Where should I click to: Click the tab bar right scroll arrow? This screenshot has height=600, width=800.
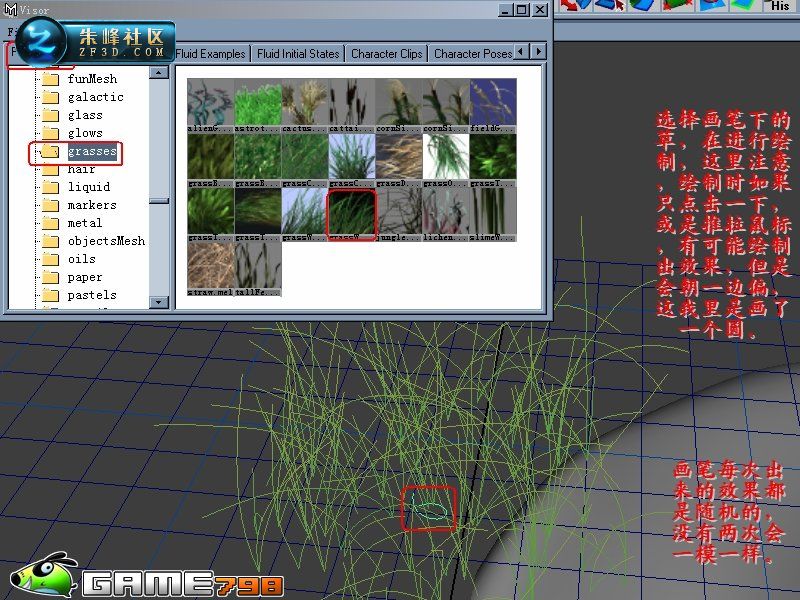[539, 52]
